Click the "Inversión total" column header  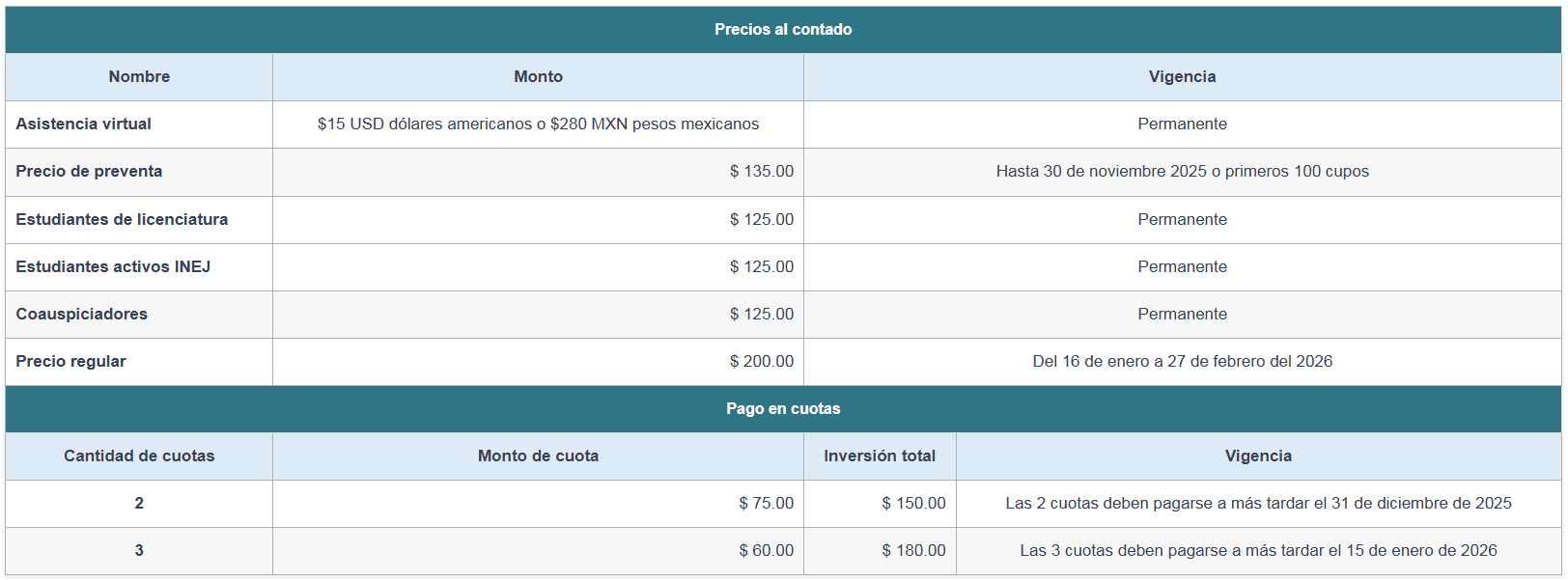coord(879,456)
